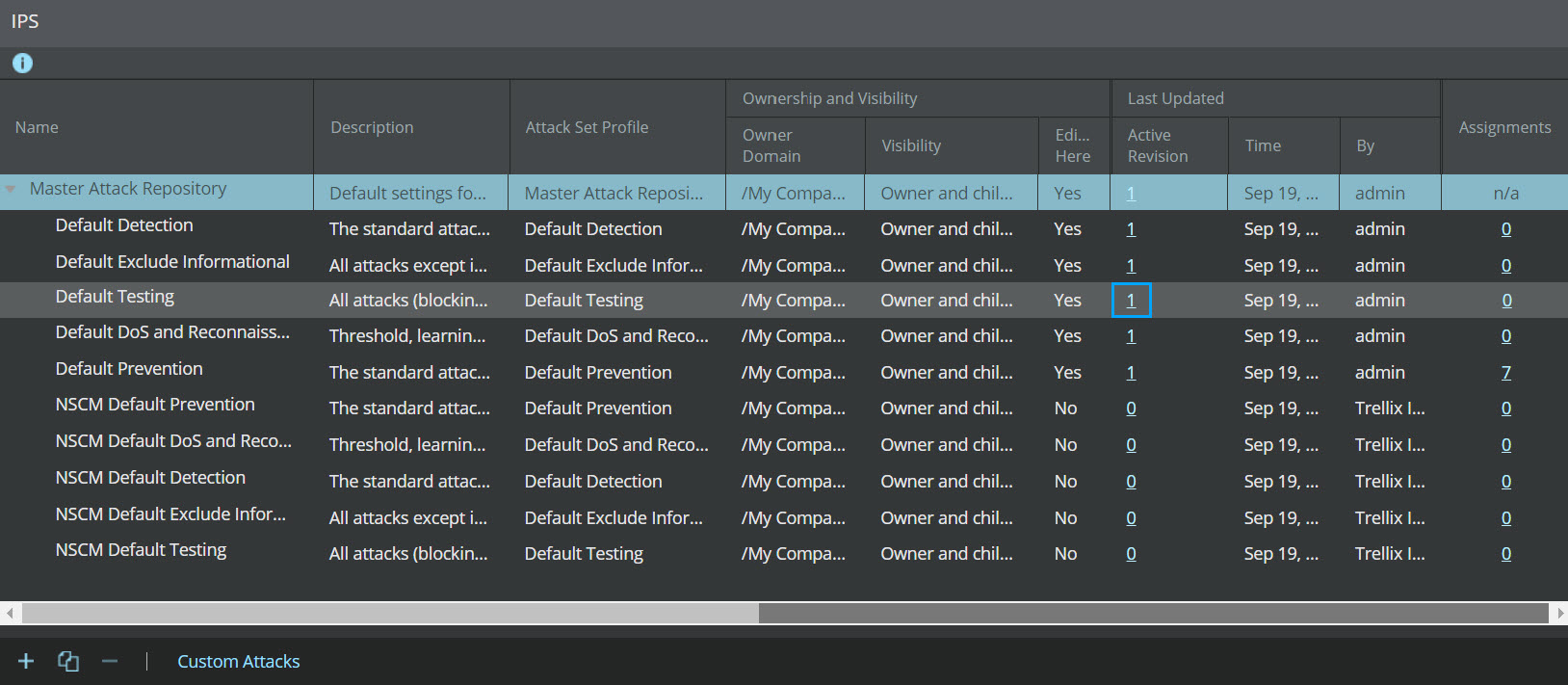Image resolution: width=1568 pixels, height=685 pixels.
Task: Open Master Attack Repository revision link
Action: click(x=1131, y=194)
